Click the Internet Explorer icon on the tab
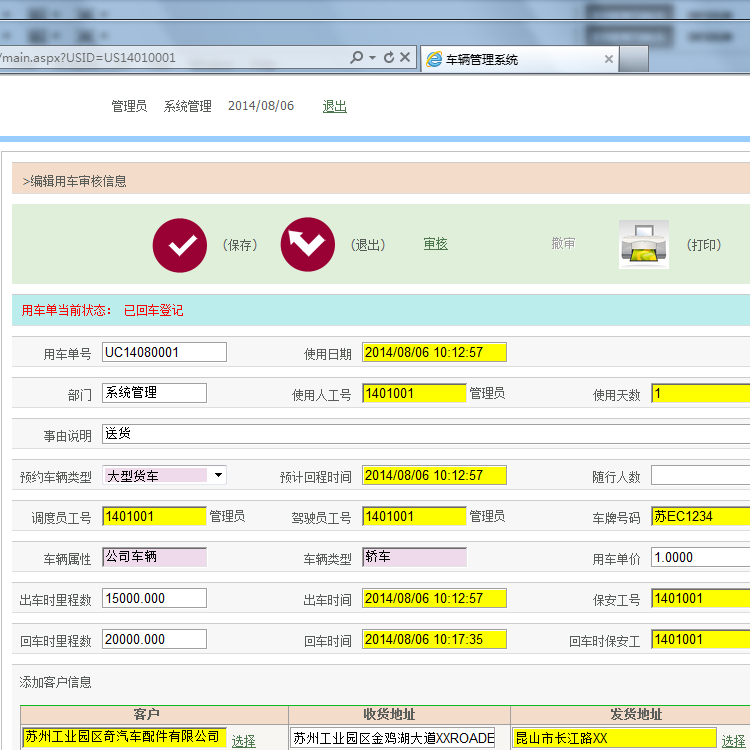This screenshot has width=750, height=750. click(434, 59)
